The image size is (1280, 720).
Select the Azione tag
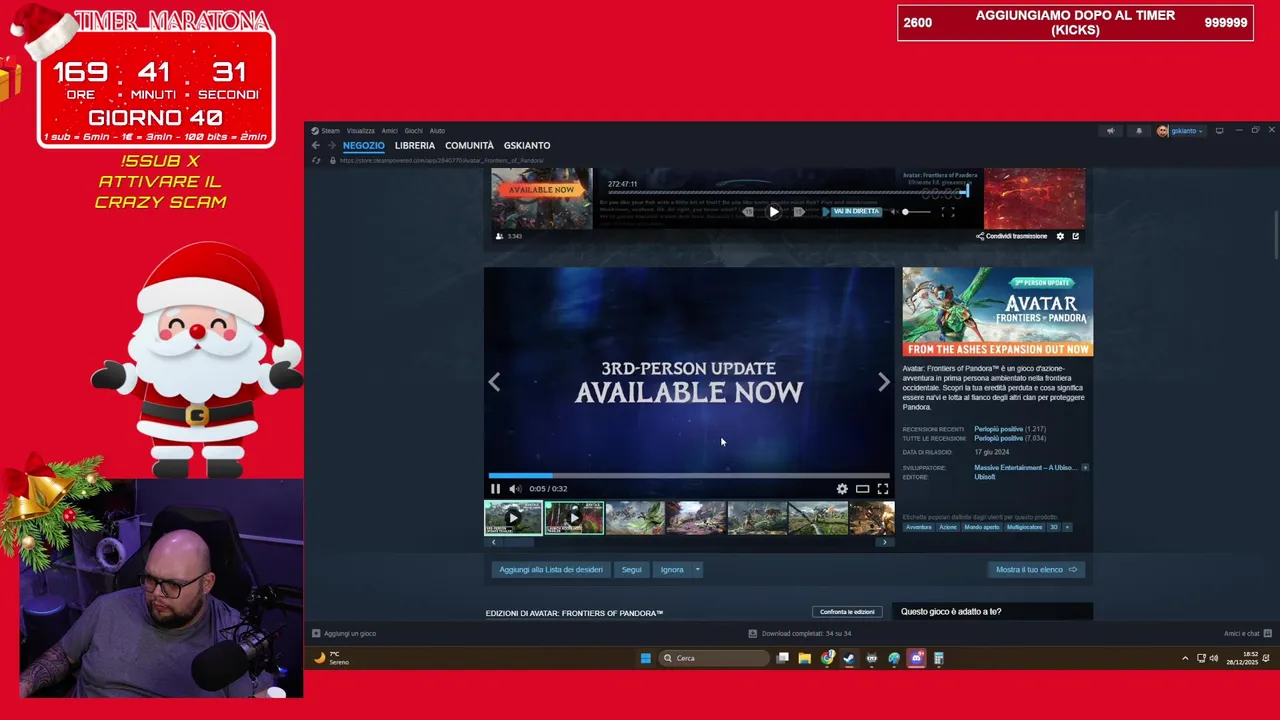point(947,527)
